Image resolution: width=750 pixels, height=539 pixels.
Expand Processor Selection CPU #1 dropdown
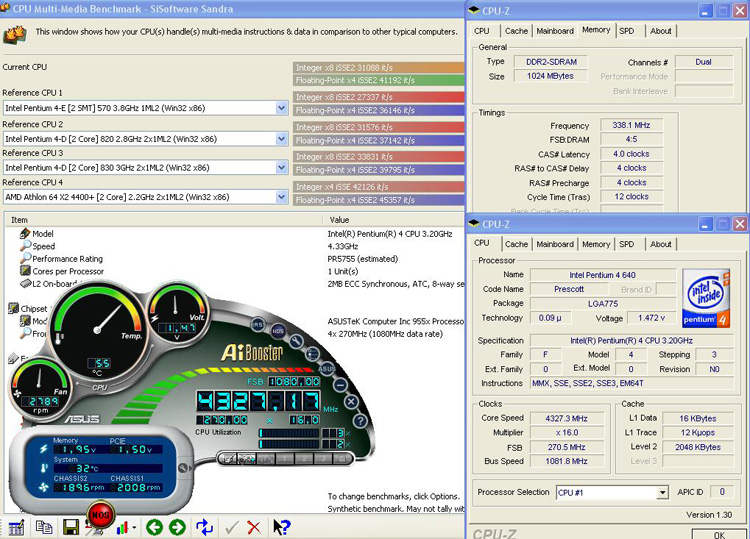pyautogui.click(x=662, y=492)
